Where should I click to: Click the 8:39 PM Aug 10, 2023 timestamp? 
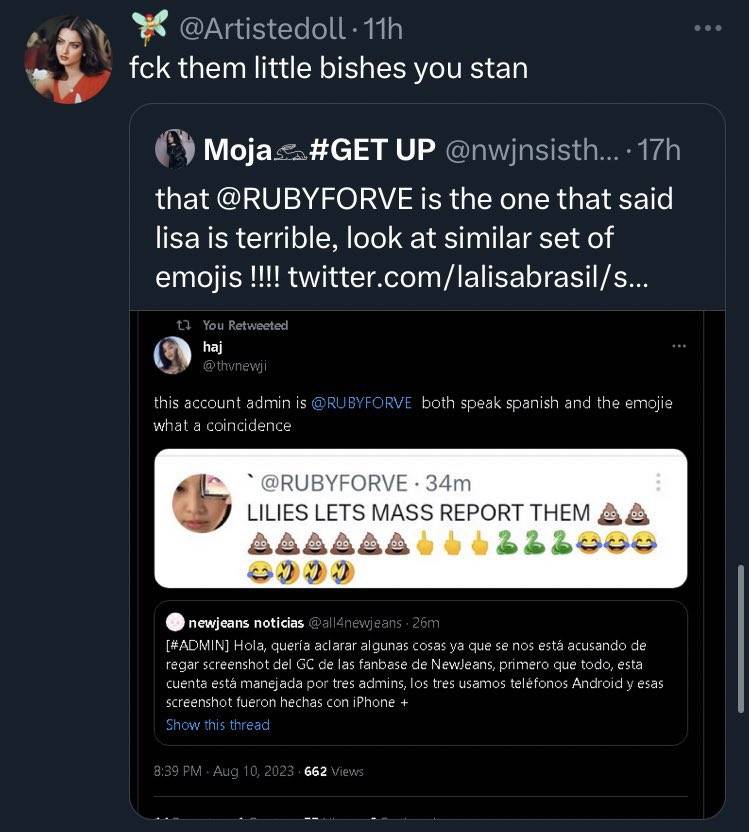point(223,771)
